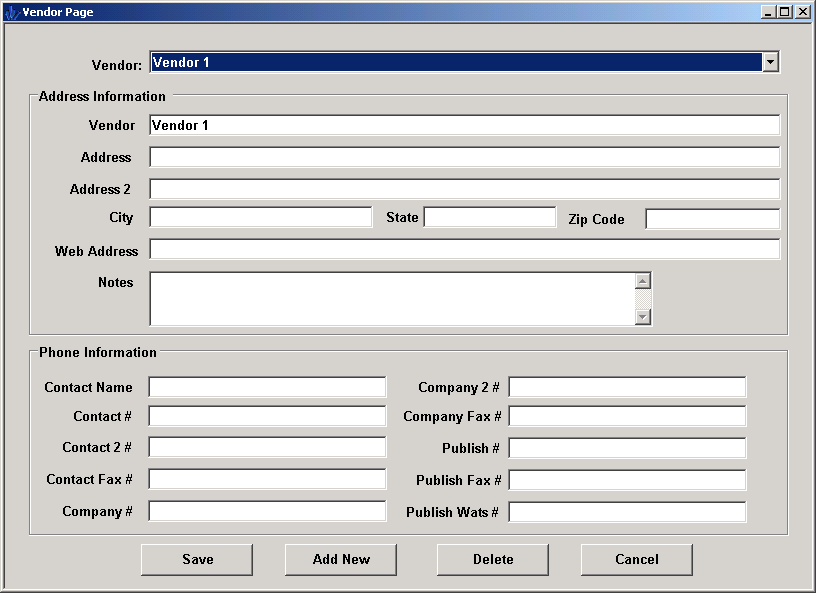The height and width of the screenshot is (593, 816).
Task: Click the Company Fax # field
Action: pos(627,416)
